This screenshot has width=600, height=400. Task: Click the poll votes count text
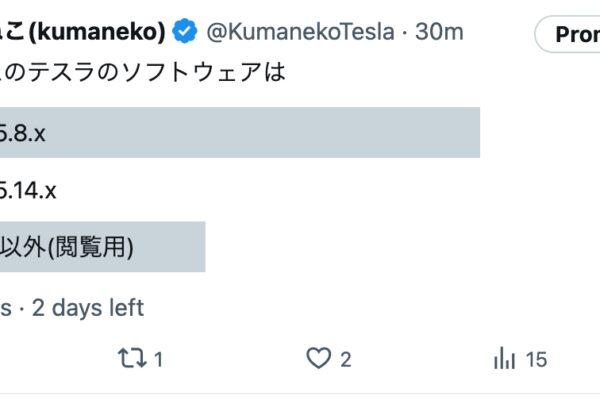[x=6, y=307]
